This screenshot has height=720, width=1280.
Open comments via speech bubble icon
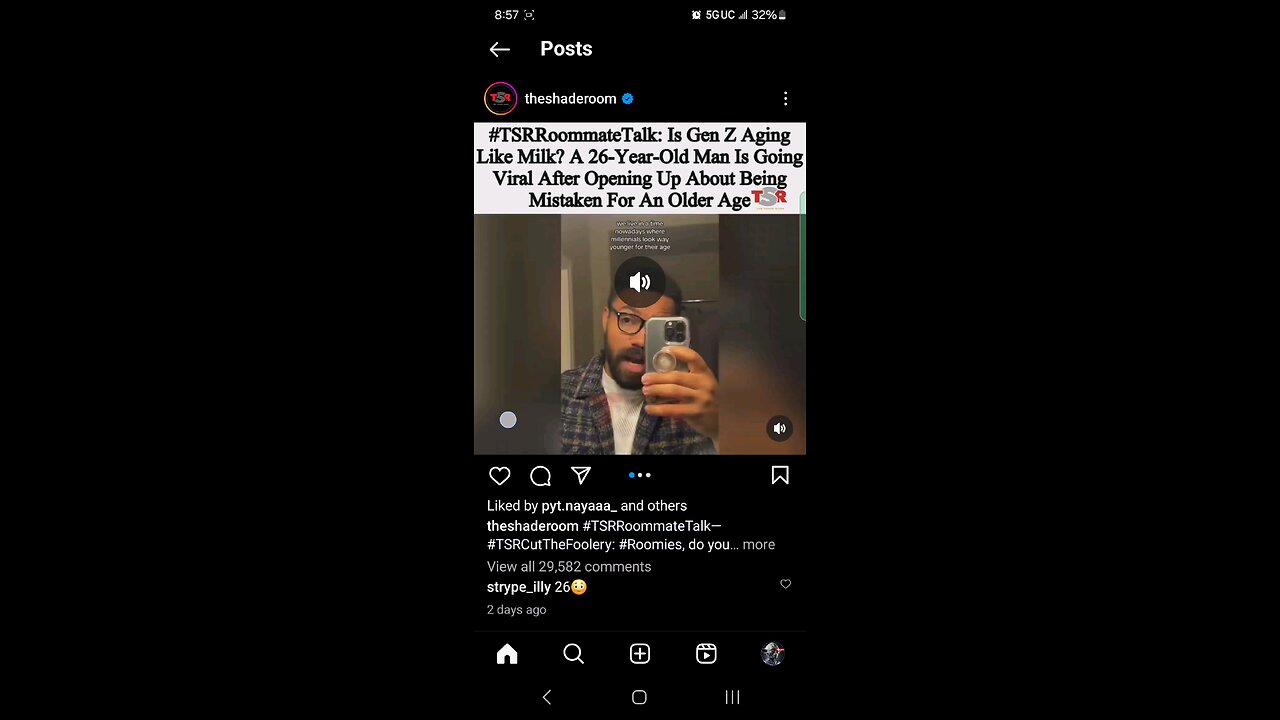[540, 476]
